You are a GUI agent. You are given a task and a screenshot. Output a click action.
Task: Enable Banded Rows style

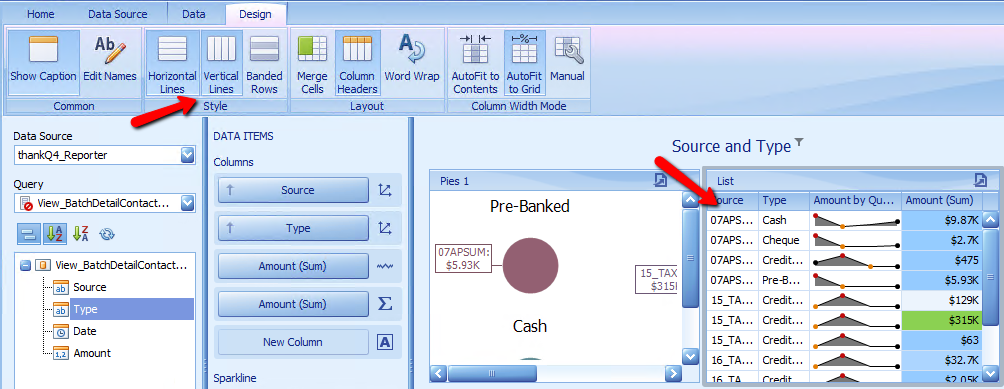coord(264,62)
